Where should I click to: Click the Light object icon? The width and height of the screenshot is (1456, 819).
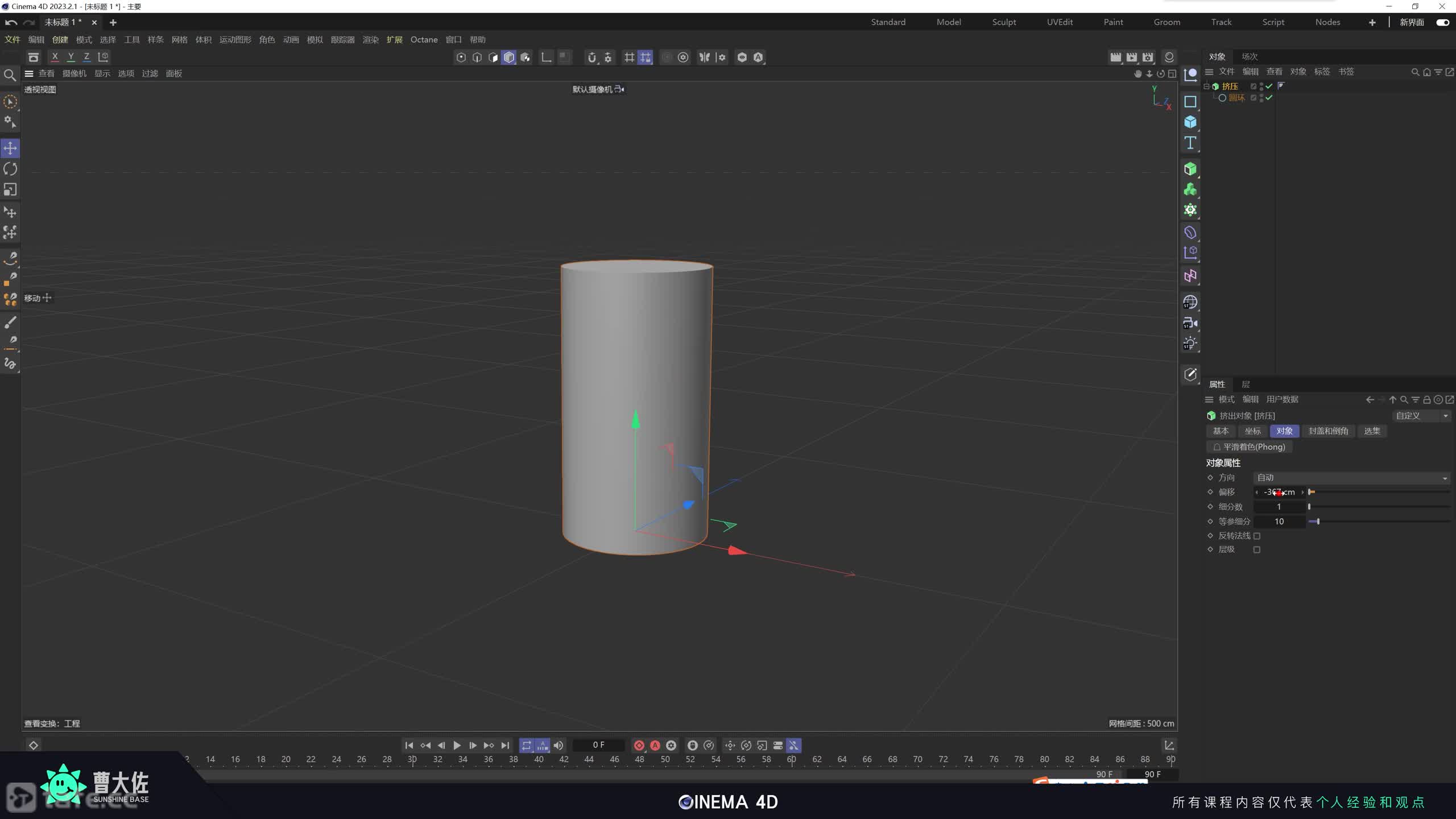(1190, 343)
